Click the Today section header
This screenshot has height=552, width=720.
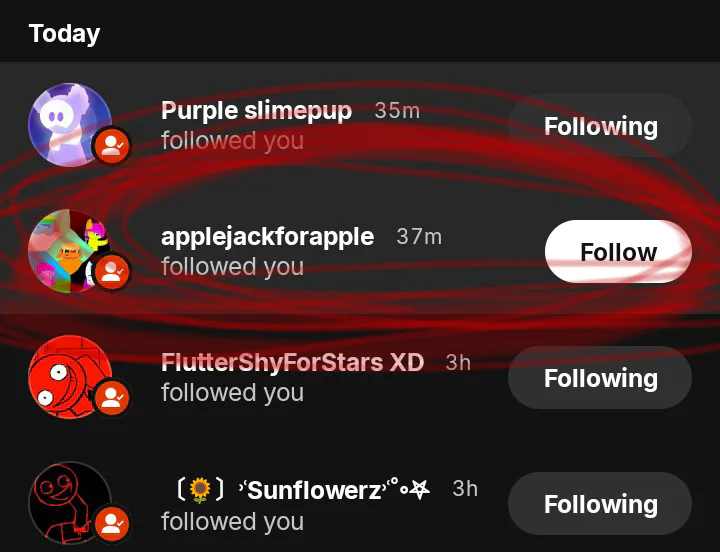(x=64, y=33)
